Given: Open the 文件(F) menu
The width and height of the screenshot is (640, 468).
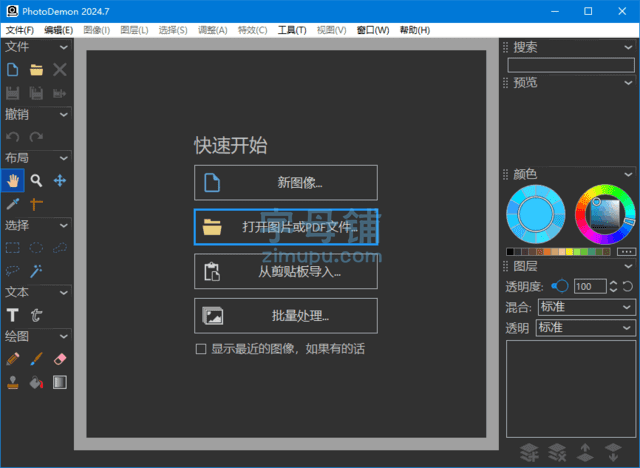Looking at the screenshot, I should [20, 30].
